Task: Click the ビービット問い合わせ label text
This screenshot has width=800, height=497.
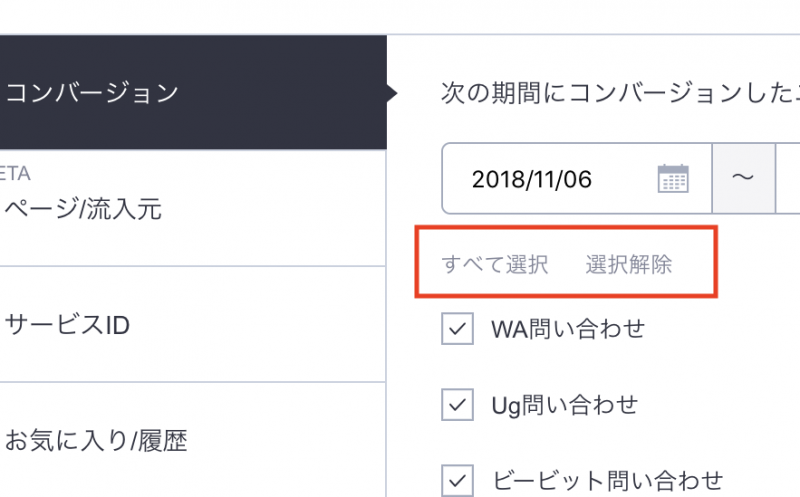Action: tap(607, 480)
